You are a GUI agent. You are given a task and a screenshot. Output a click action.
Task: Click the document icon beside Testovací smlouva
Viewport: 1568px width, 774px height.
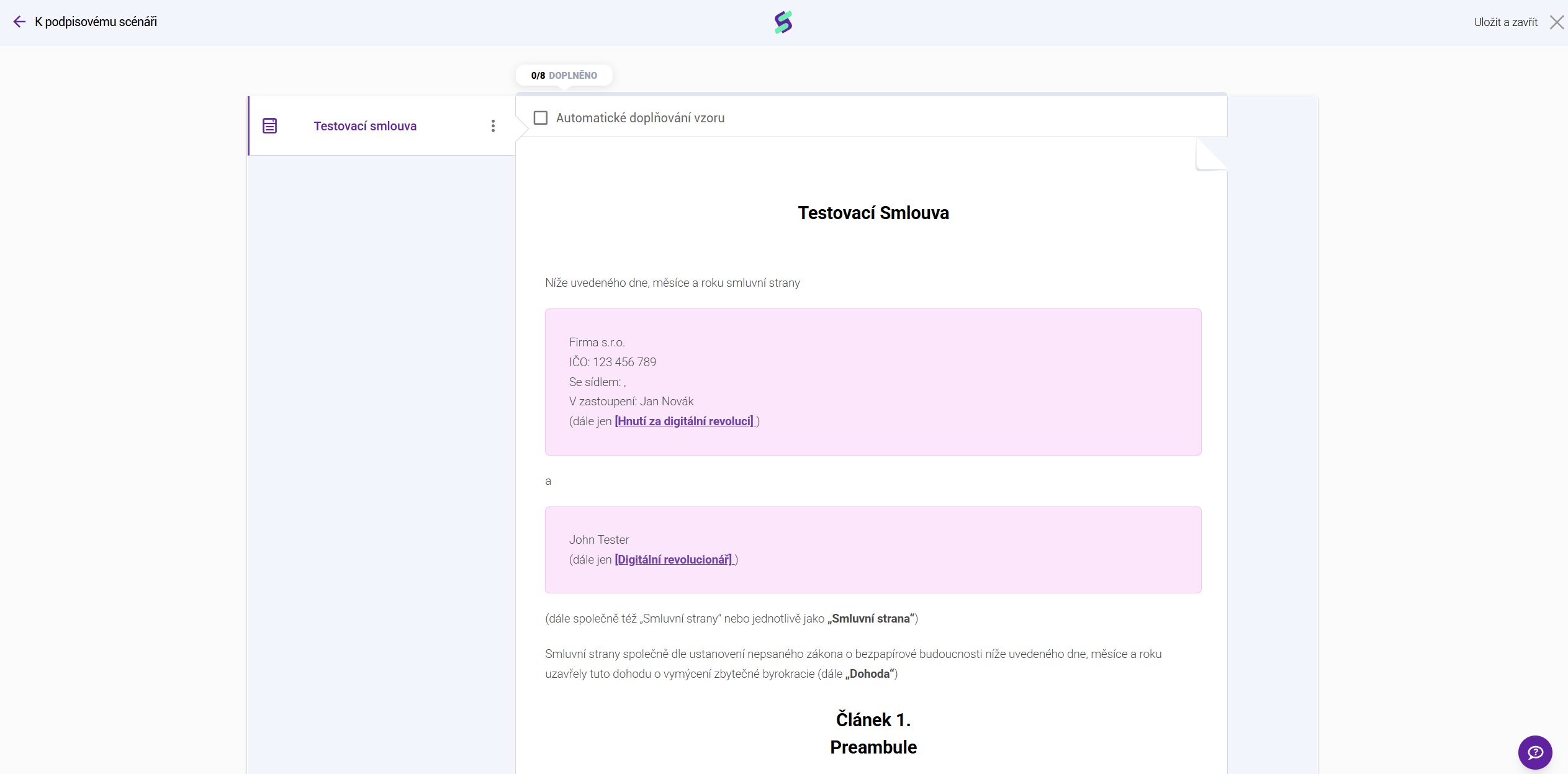pyautogui.click(x=269, y=126)
